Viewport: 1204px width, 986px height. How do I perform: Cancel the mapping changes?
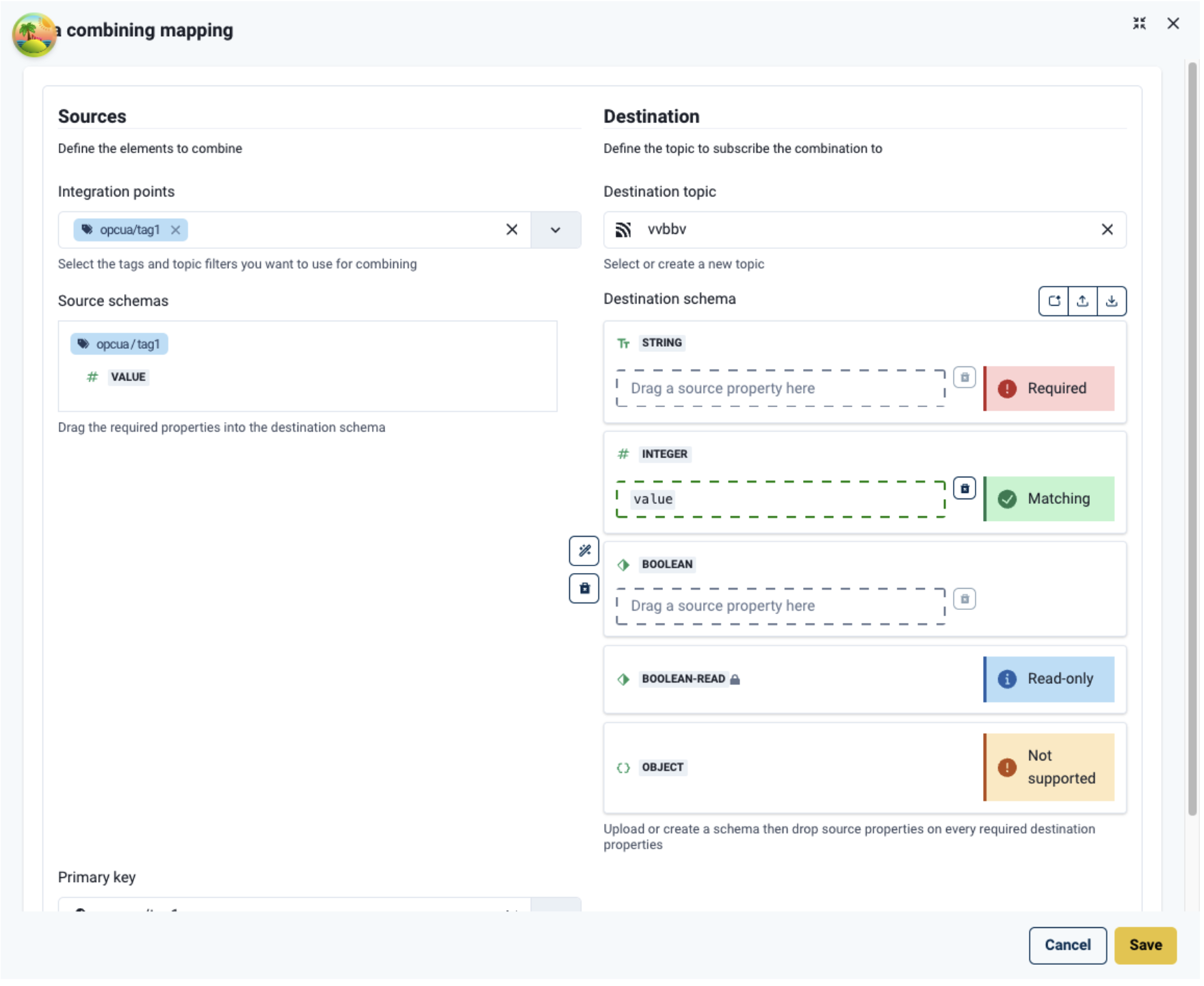(x=1067, y=945)
